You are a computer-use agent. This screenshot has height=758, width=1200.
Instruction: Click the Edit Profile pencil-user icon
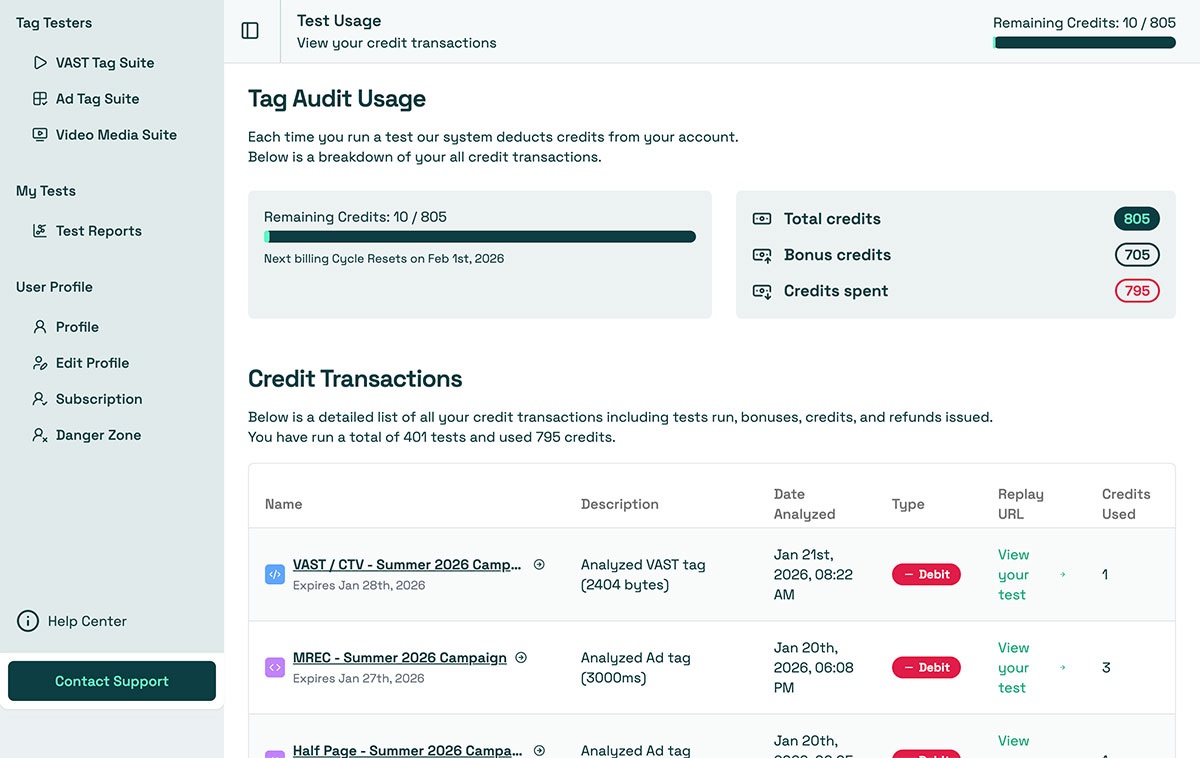40,363
